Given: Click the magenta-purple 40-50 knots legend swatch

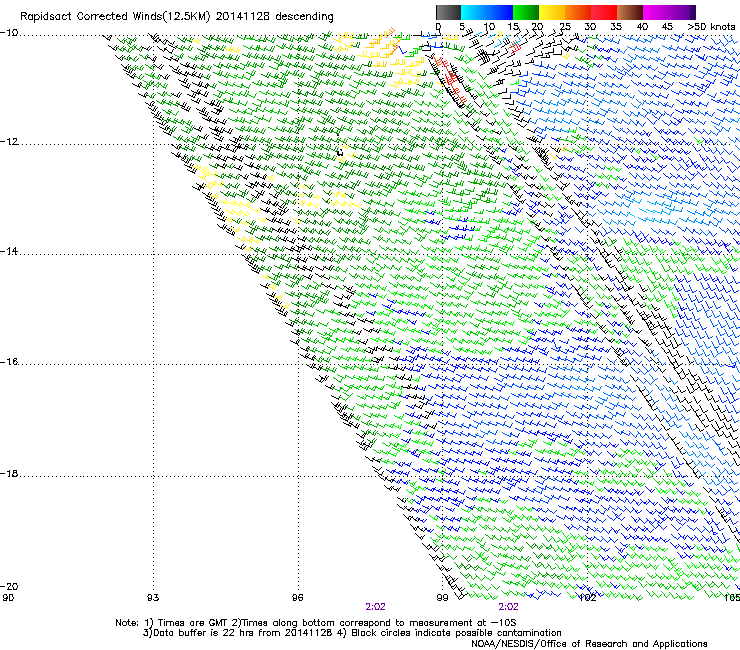Looking at the screenshot, I should (x=669, y=12).
